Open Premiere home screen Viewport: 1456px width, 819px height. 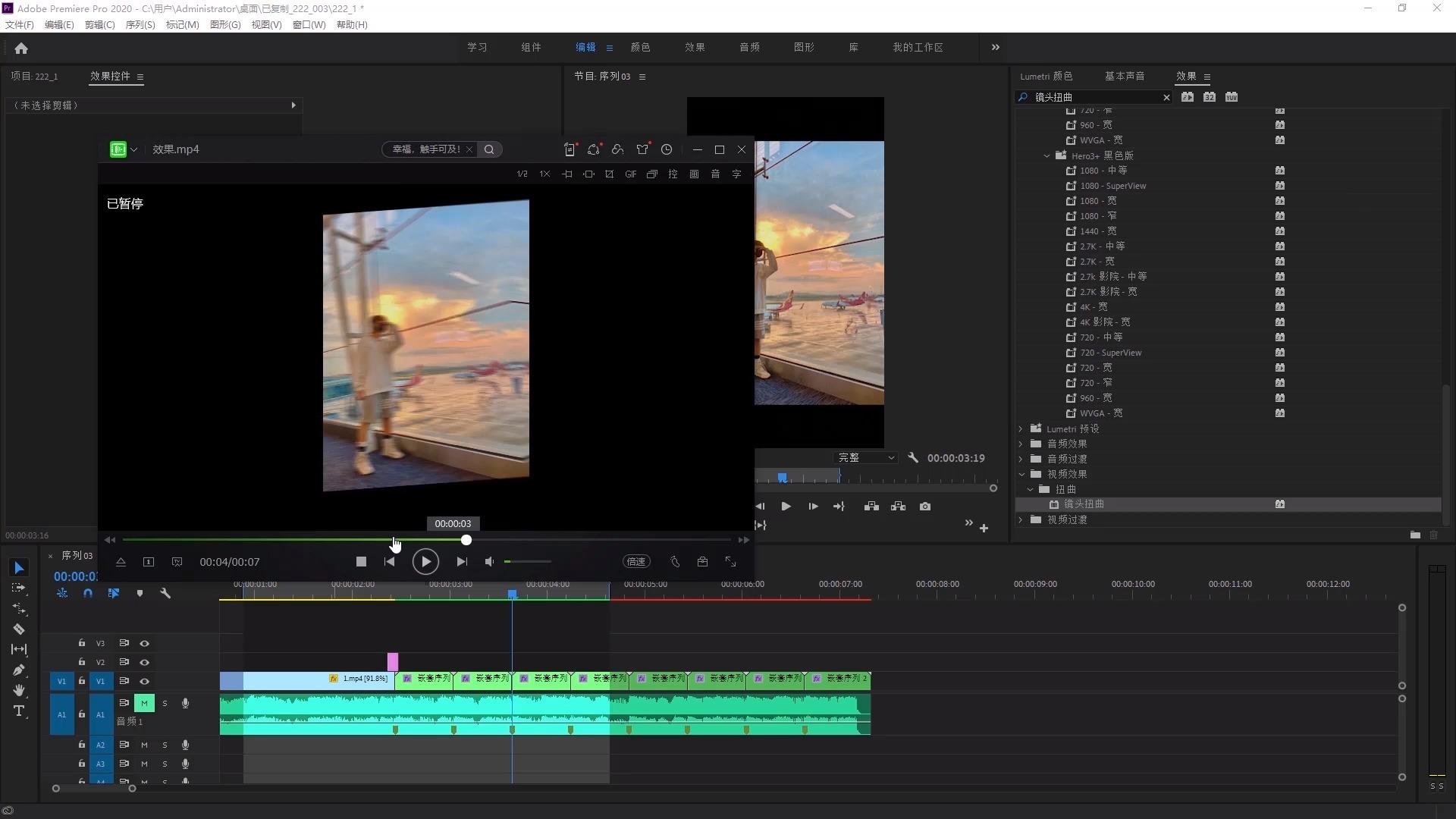point(21,48)
